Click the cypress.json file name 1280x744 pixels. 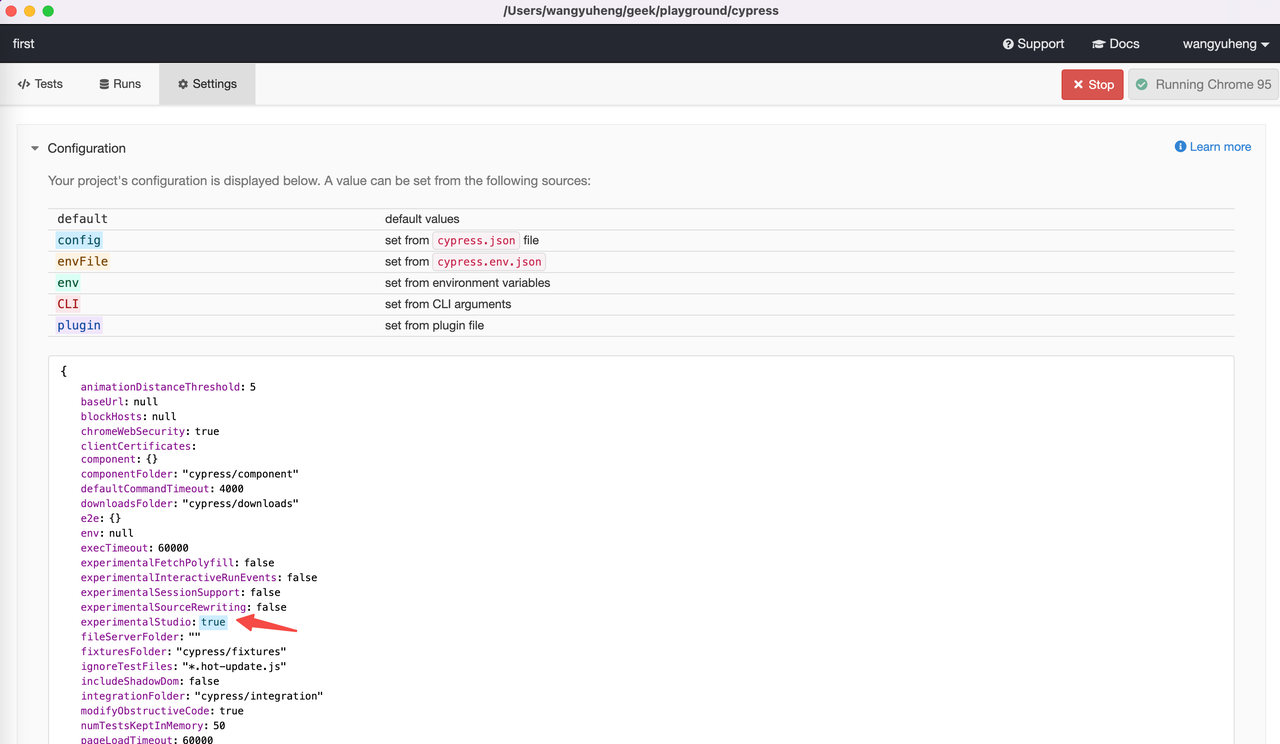tap(476, 240)
